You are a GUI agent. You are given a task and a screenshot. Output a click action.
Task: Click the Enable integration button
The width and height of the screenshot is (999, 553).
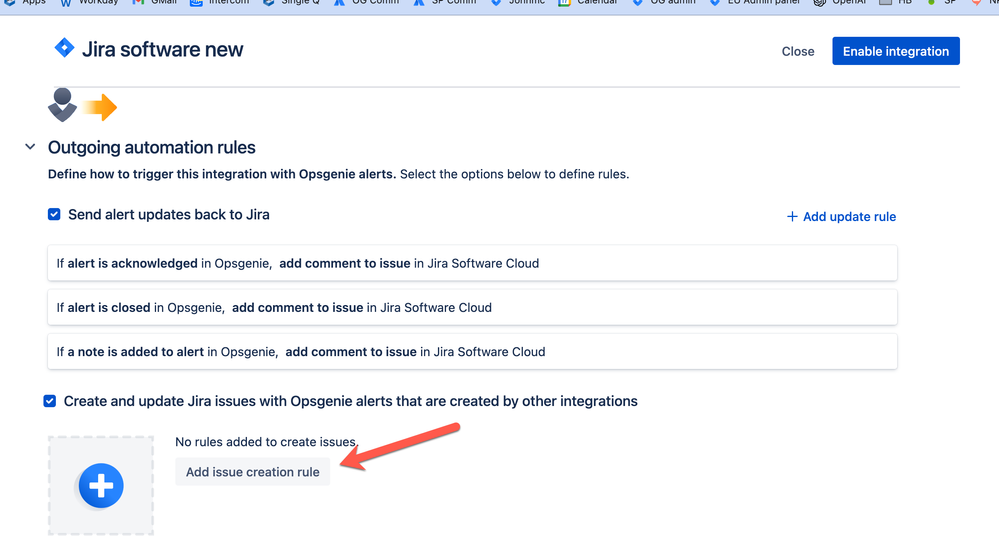[896, 51]
